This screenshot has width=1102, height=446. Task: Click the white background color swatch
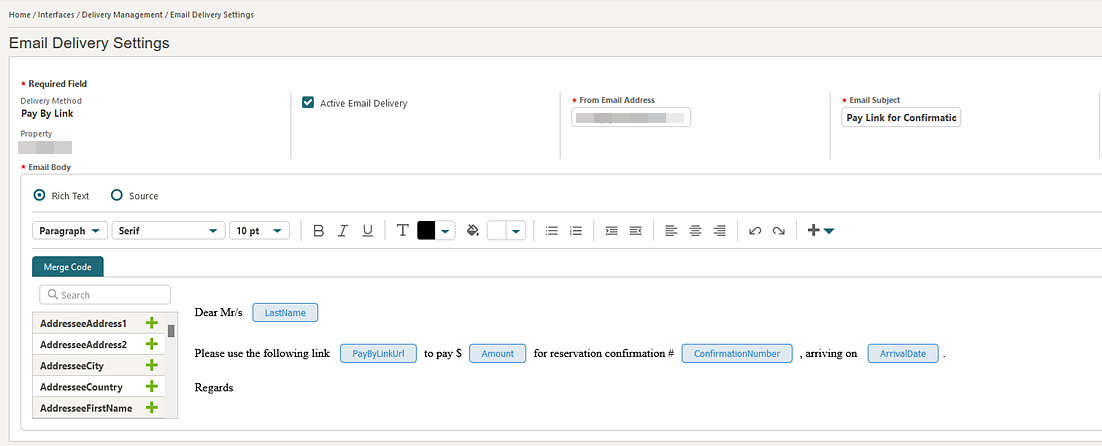coord(498,230)
